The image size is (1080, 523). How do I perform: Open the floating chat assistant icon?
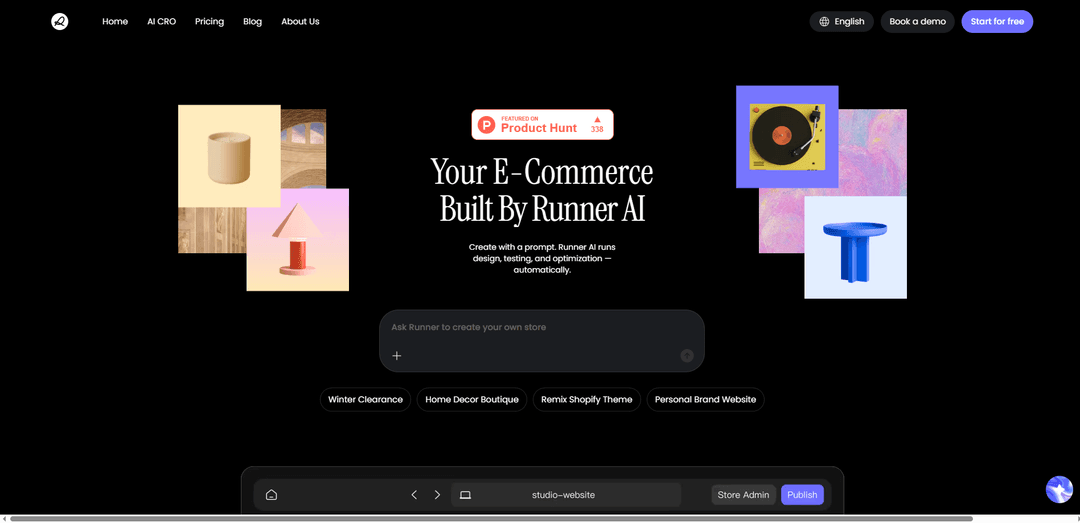pos(1058,489)
